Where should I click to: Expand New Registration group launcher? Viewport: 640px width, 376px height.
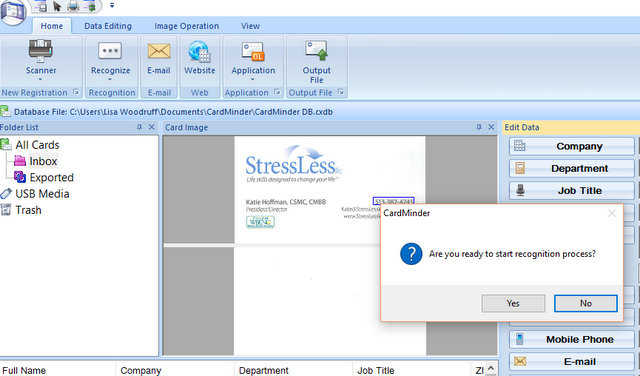point(76,92)
